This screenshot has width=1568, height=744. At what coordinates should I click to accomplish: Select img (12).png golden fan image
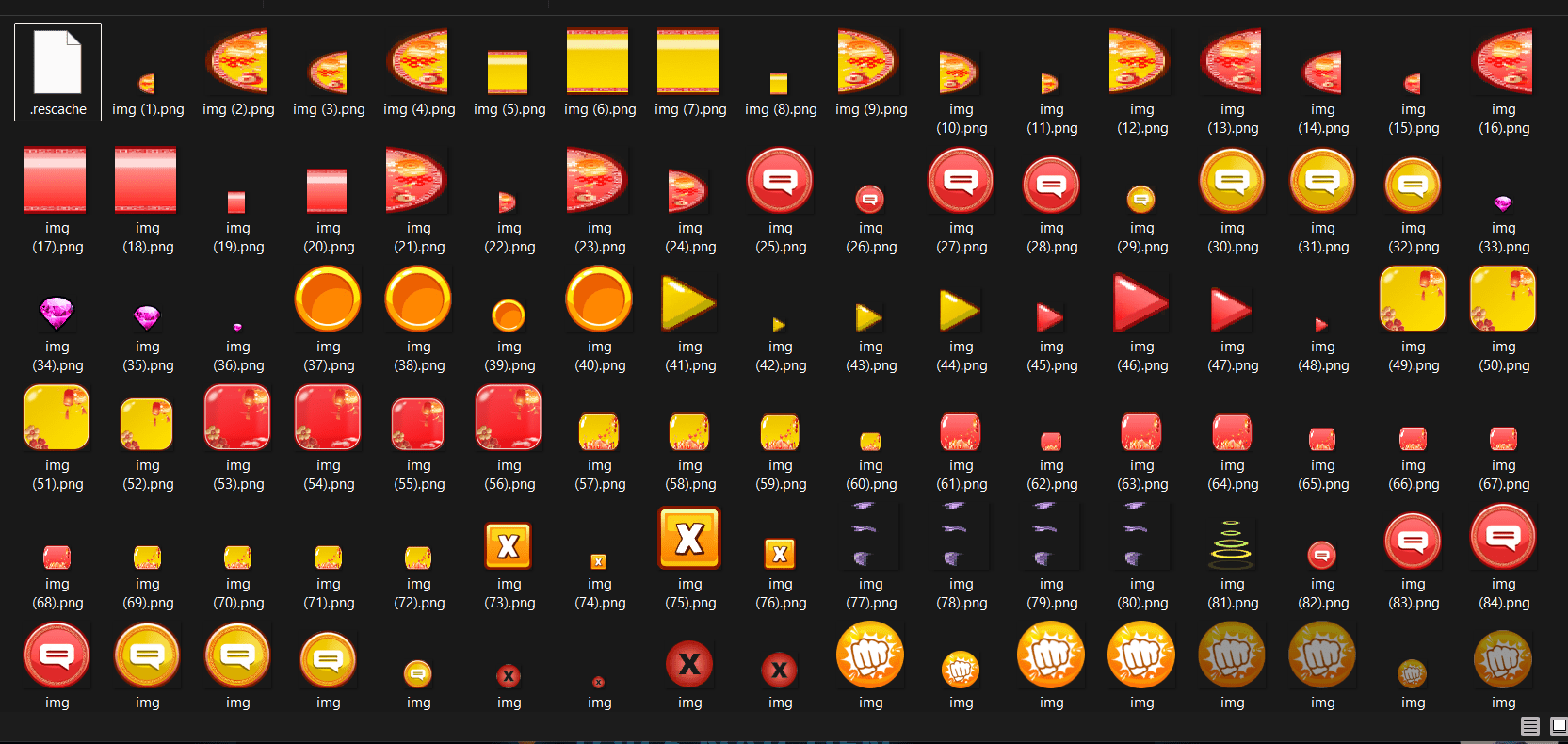click(x=1140, y=61)
